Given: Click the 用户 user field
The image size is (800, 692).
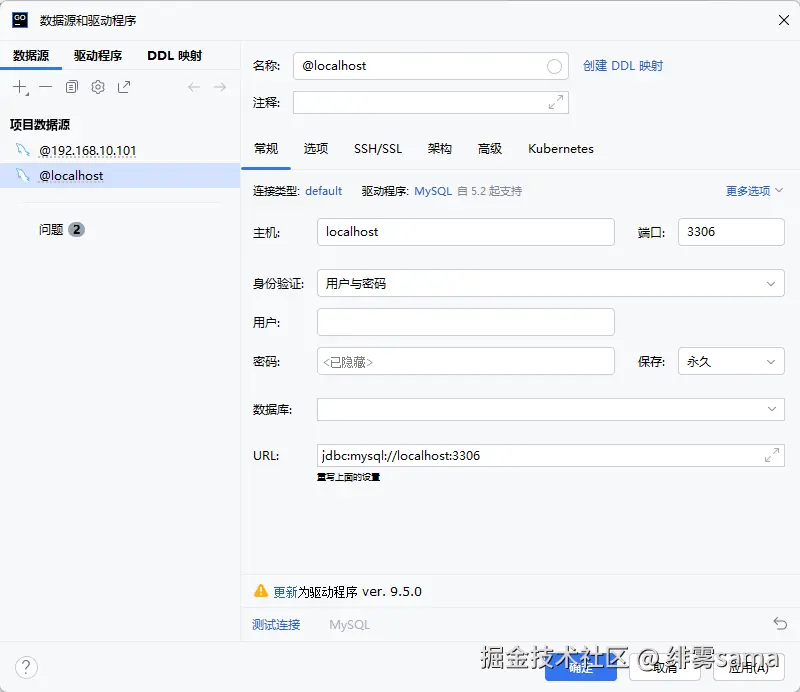Looking at the screenshot, I should pos(465,322).
